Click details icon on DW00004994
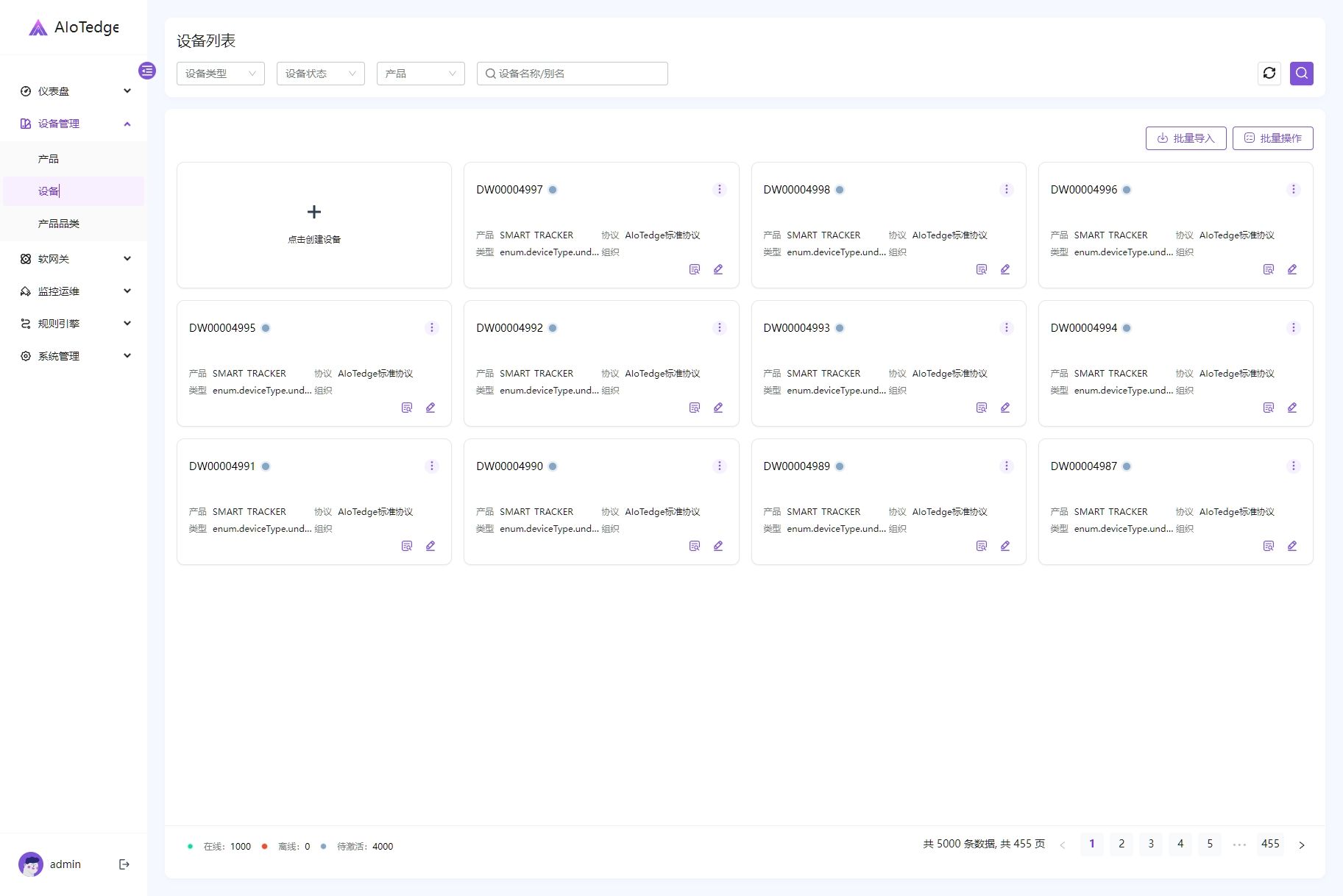 click(x=1269, y=408)
